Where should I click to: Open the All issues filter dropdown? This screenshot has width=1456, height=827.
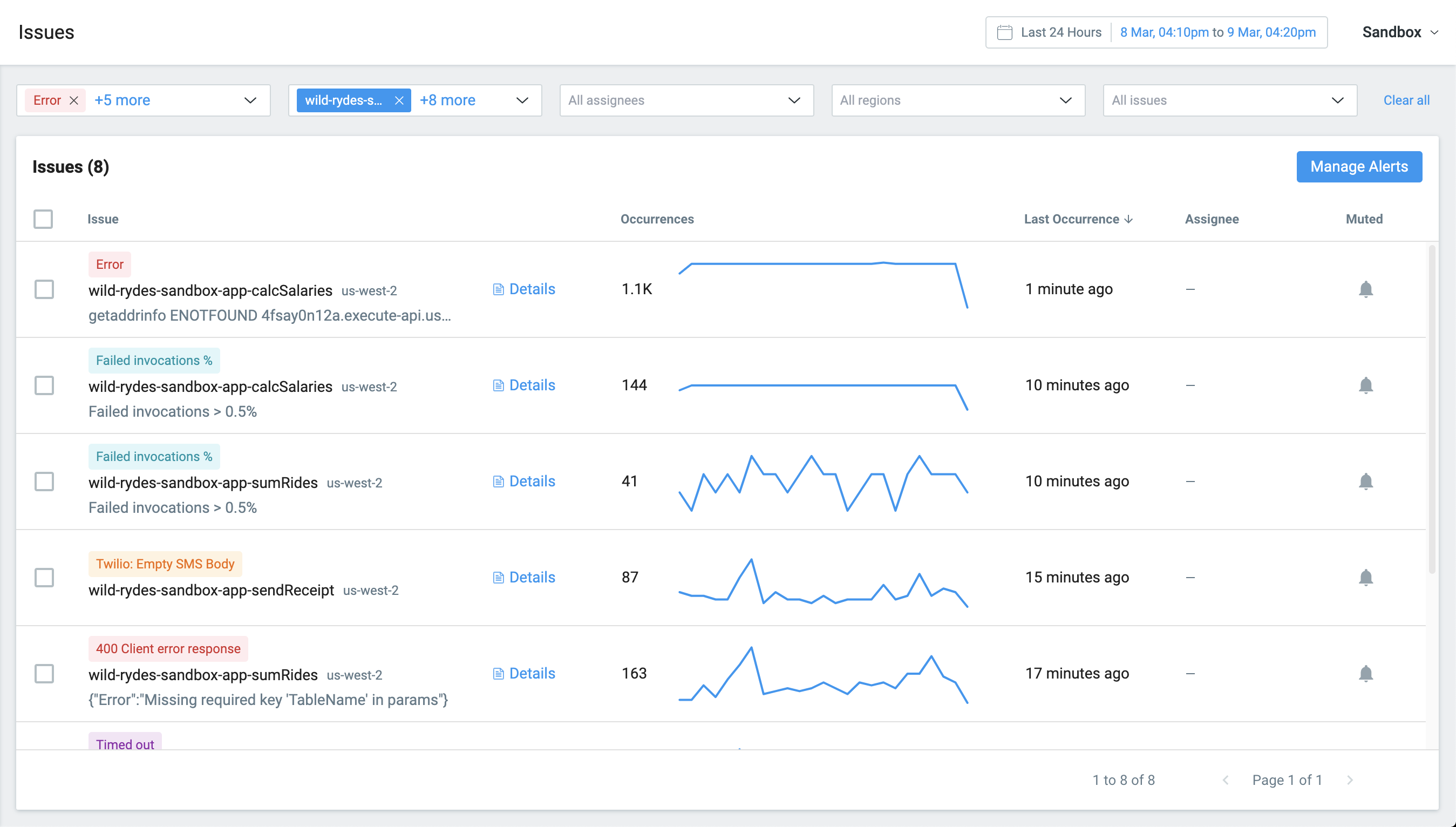coord(1229,100)
